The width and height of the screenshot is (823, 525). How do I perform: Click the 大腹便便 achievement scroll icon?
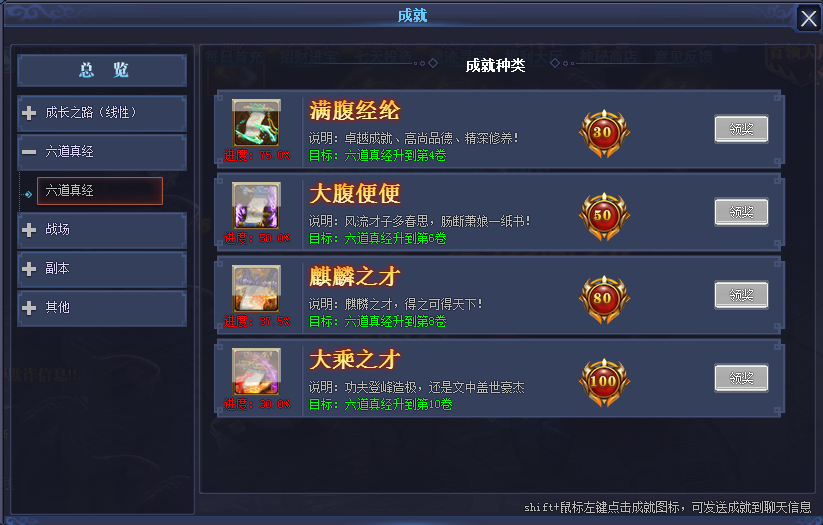pyautogui.click(x=256, y=206)
